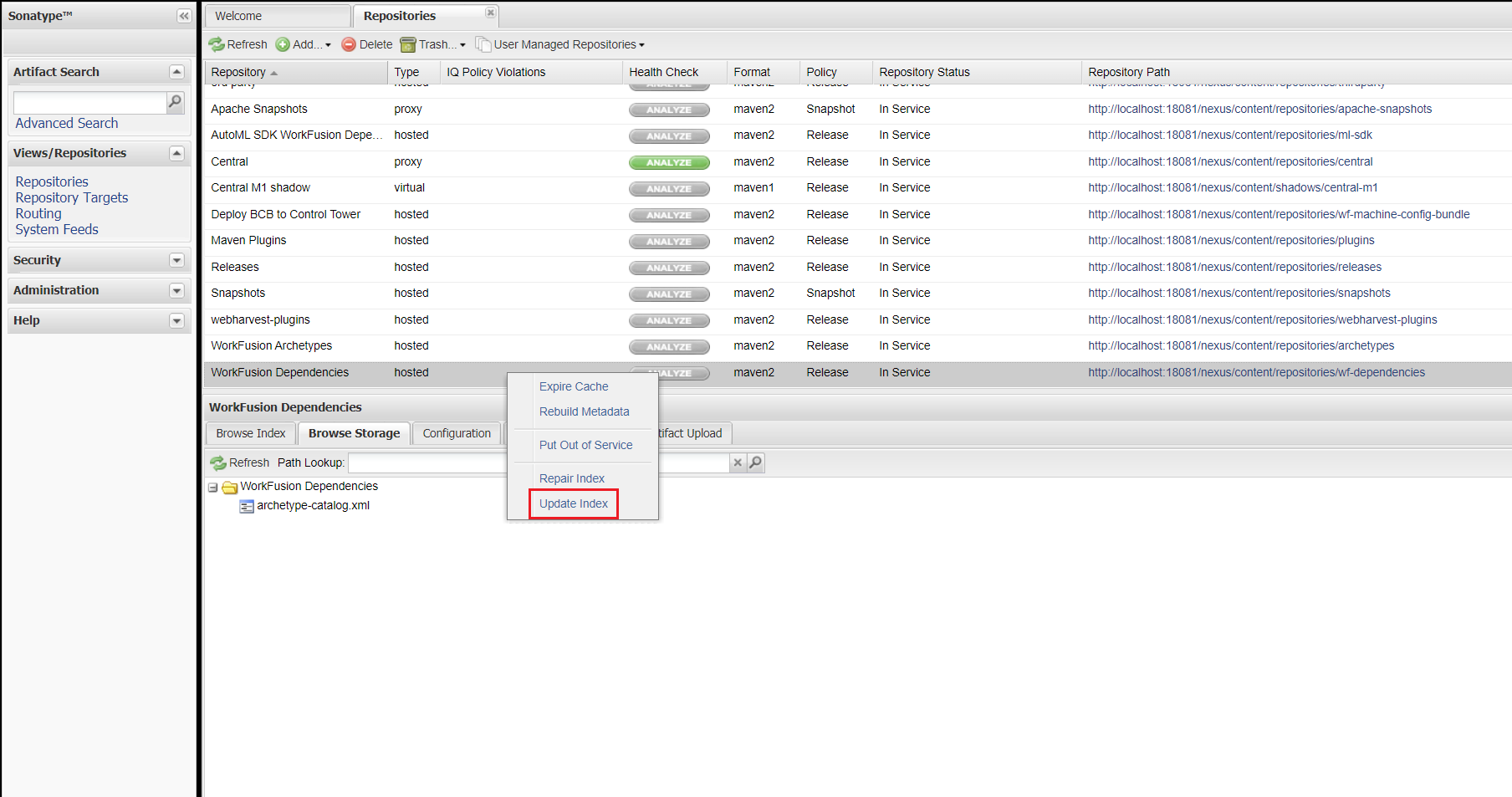Open the Artifact Upload tab
The image size is (1512, 797).
click(691, 433)
